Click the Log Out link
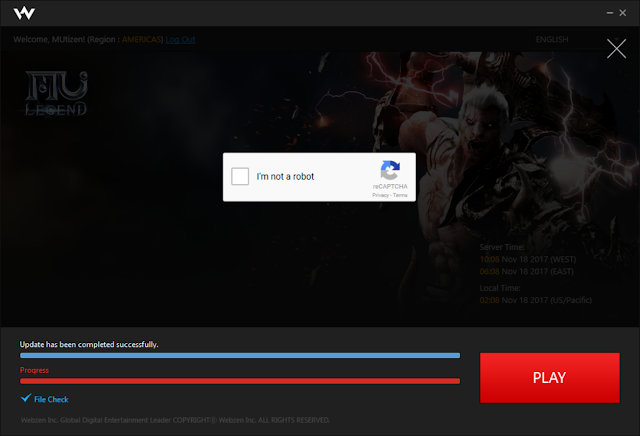This screenshot has width=640, height=436. (x=180, y=40)
